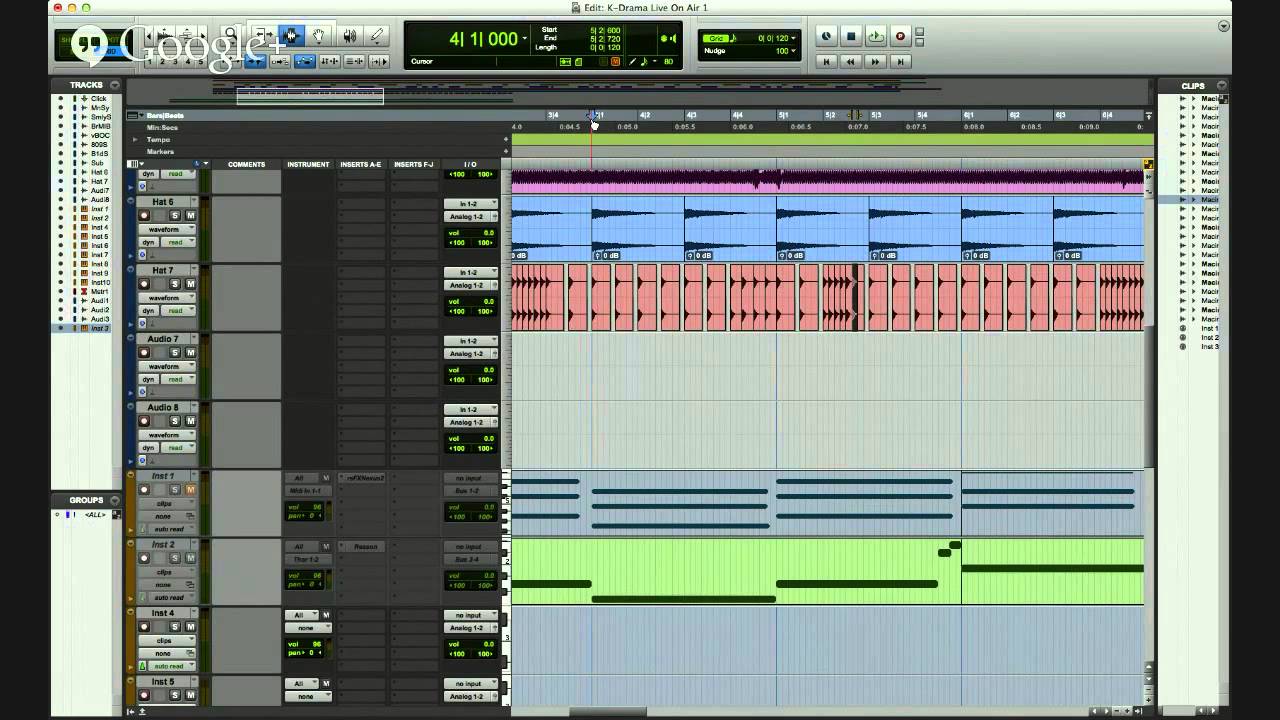
Task: Mute the Hat 7 track
Action: coord(190,284)
